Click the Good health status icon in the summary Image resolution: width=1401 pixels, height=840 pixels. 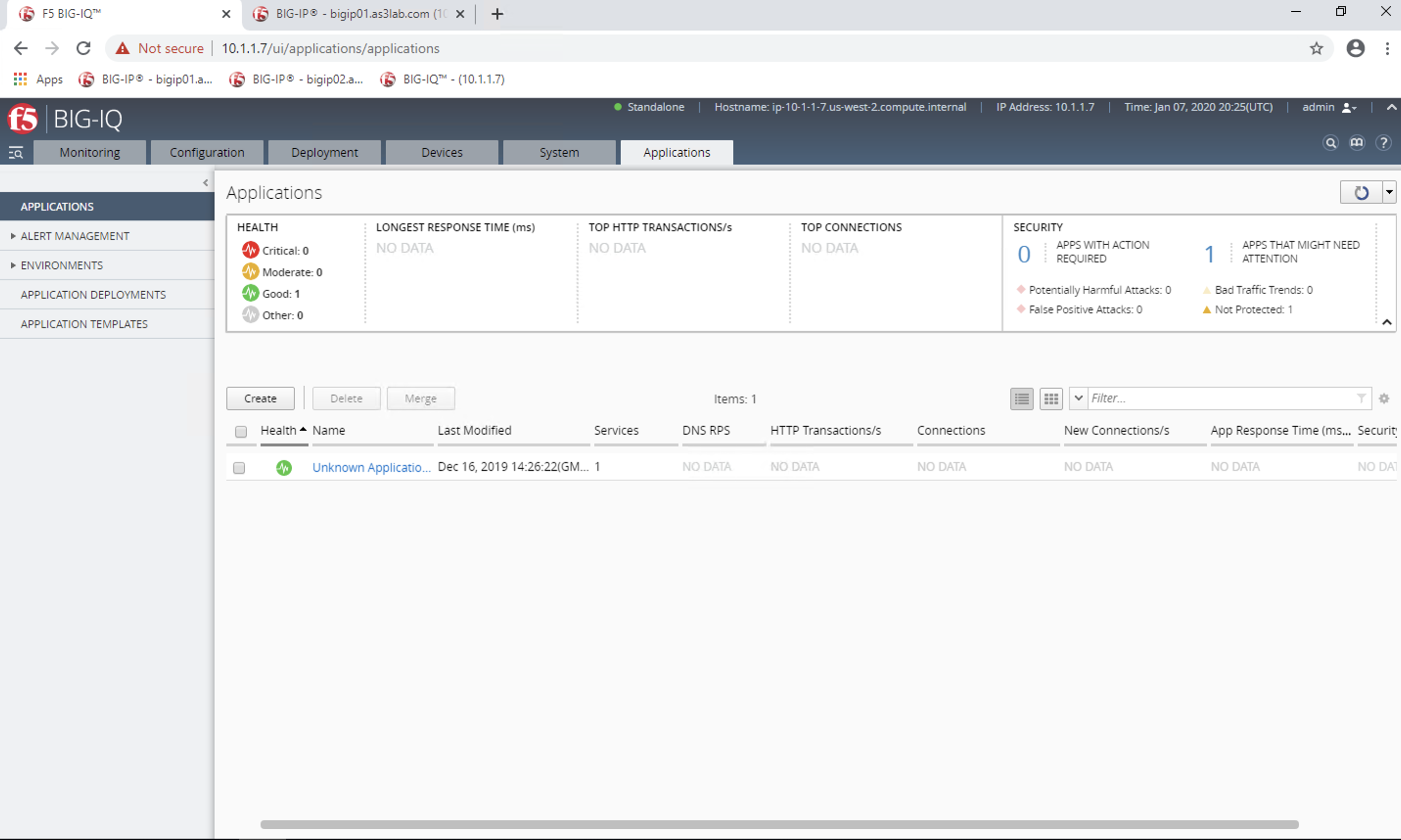click(250, 293)
